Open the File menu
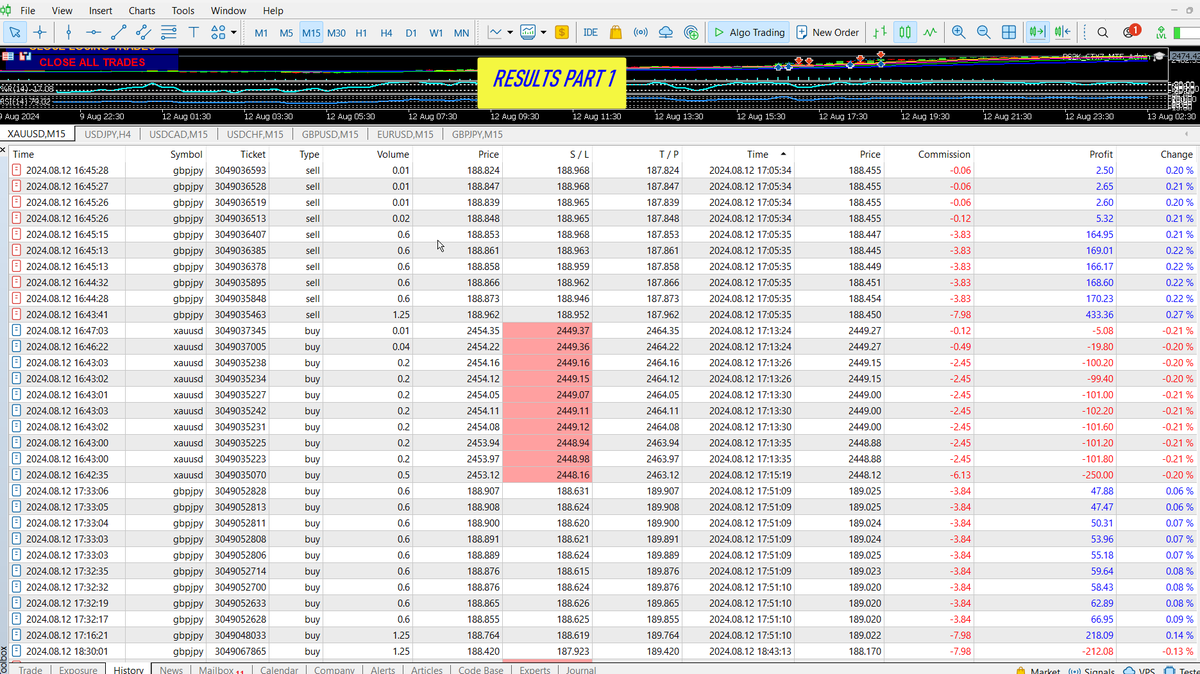1200x674 pixels. [27, 10]
